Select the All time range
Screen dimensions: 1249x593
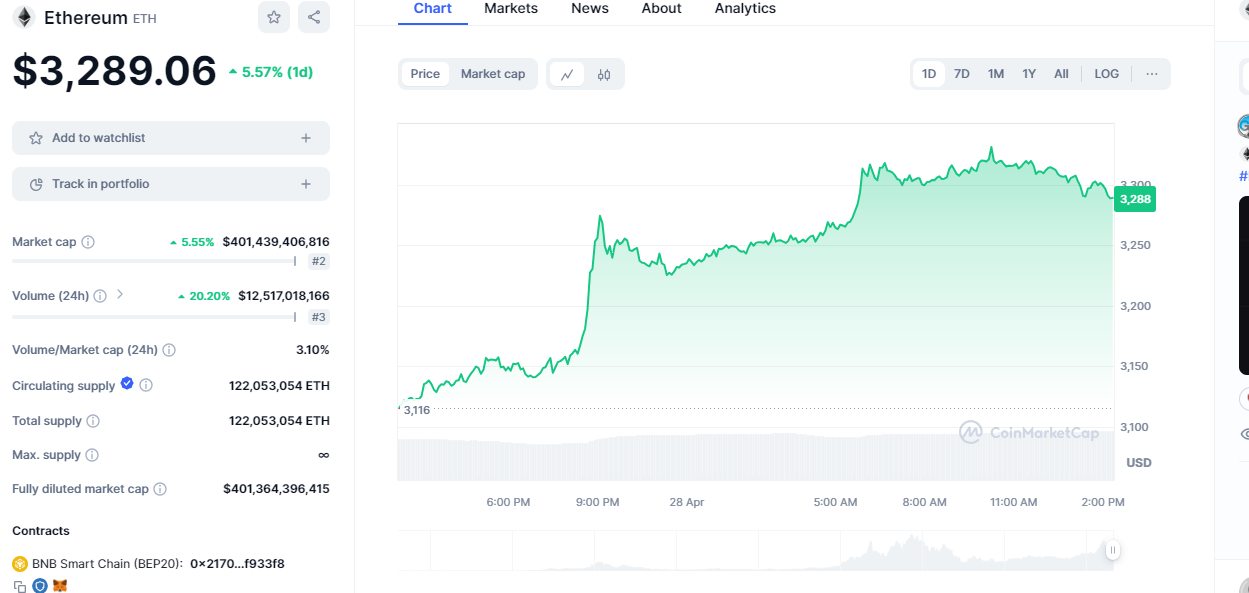[x=1062, y=74]
